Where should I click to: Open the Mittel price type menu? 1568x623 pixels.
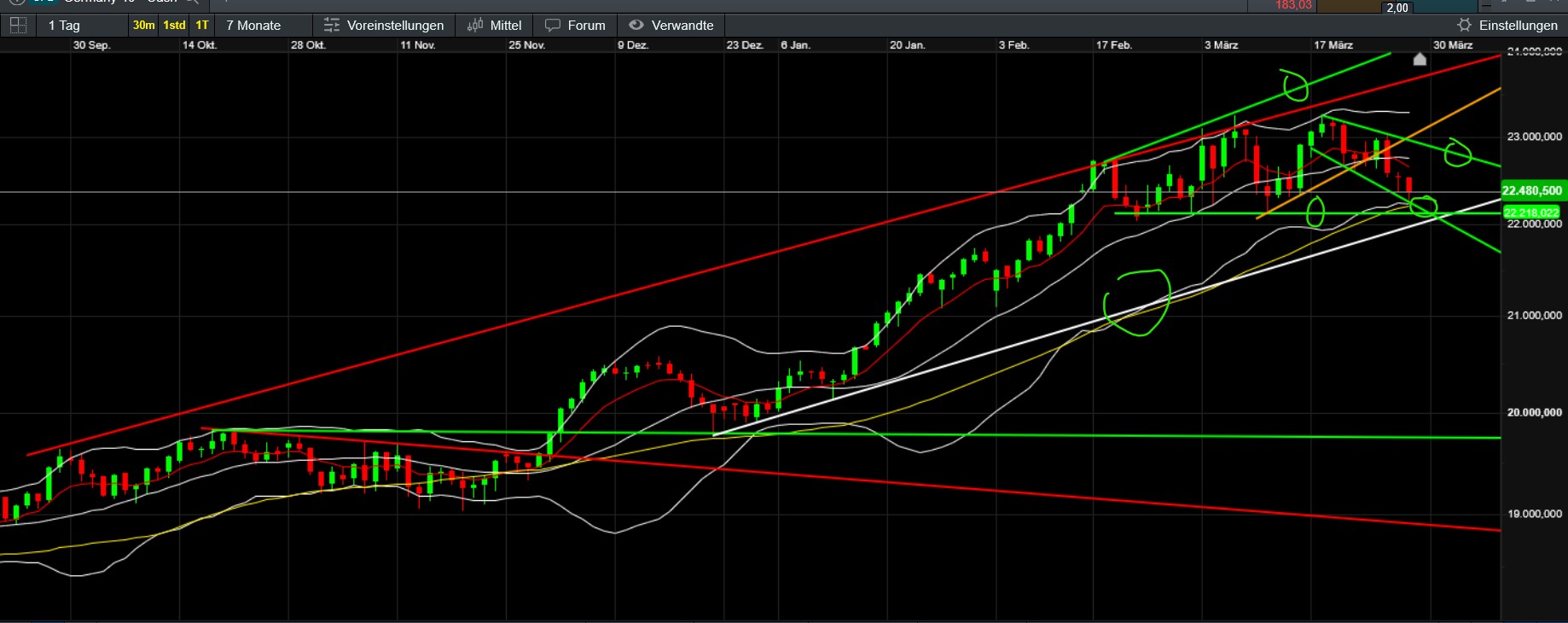tap(495, 26)
